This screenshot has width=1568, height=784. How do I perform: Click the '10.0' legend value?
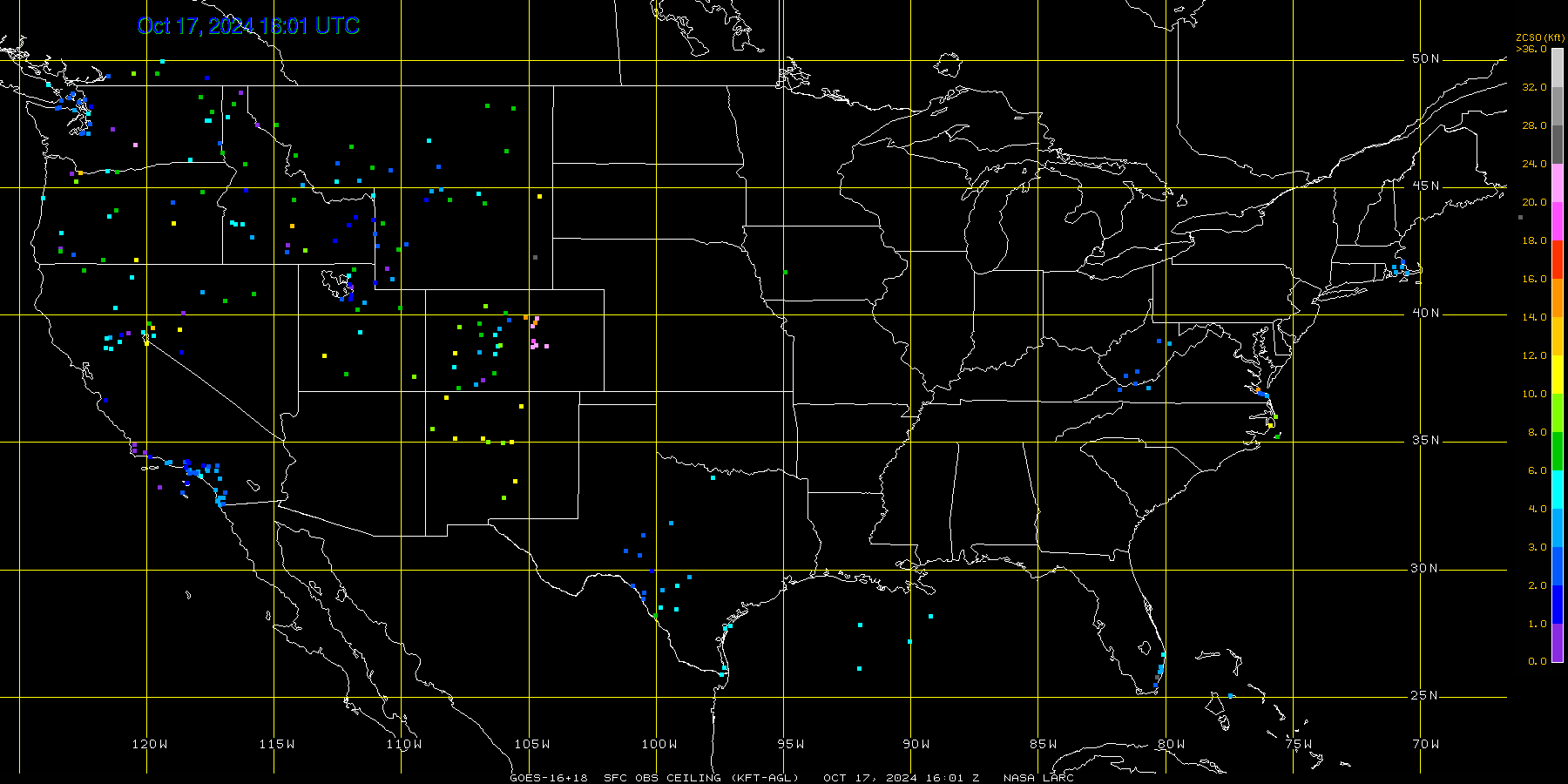pyautogui.click(x=1535, y=394)
